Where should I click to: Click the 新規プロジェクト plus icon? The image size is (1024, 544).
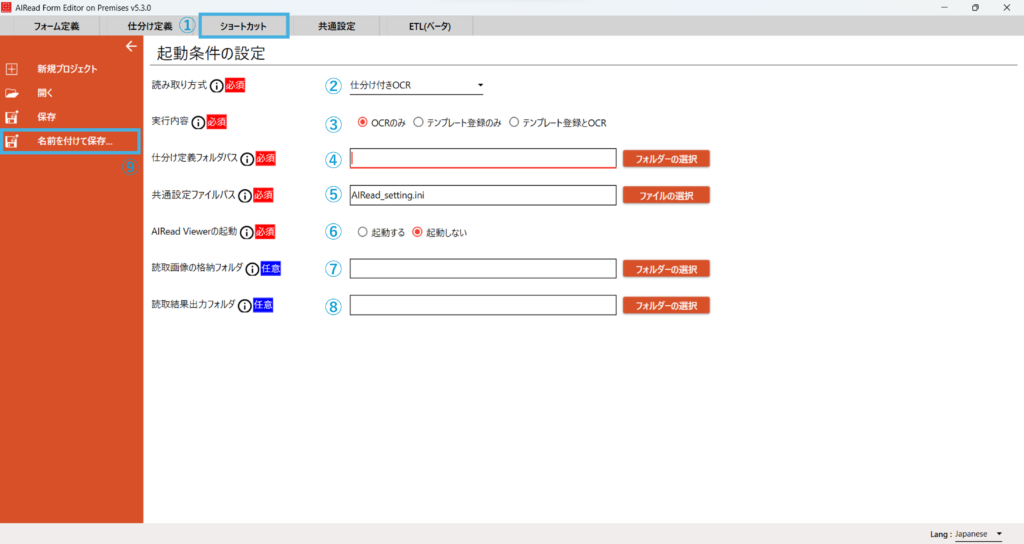[x=12, y=69]
